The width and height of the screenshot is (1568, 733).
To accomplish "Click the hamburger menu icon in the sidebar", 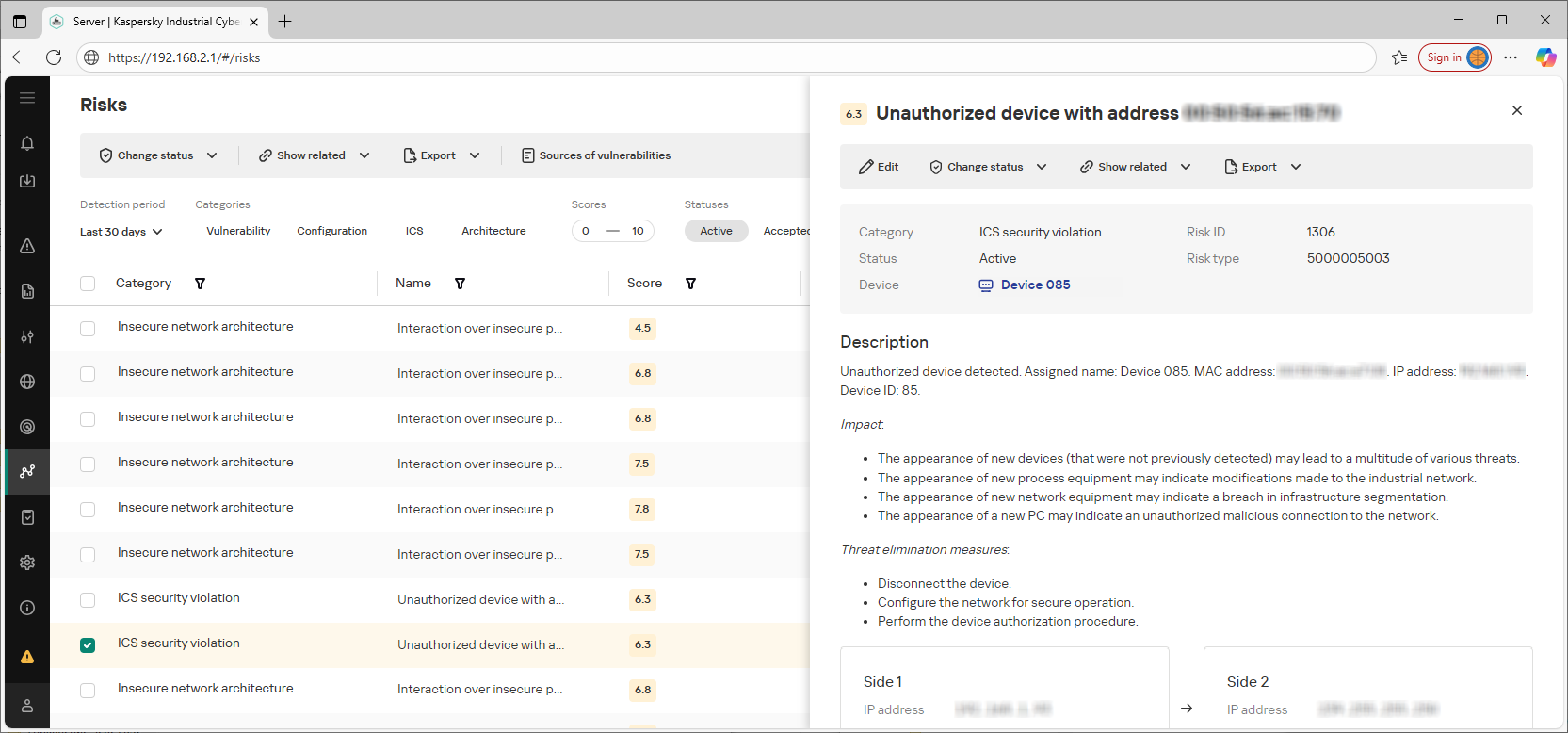I will tap(27, 98).
